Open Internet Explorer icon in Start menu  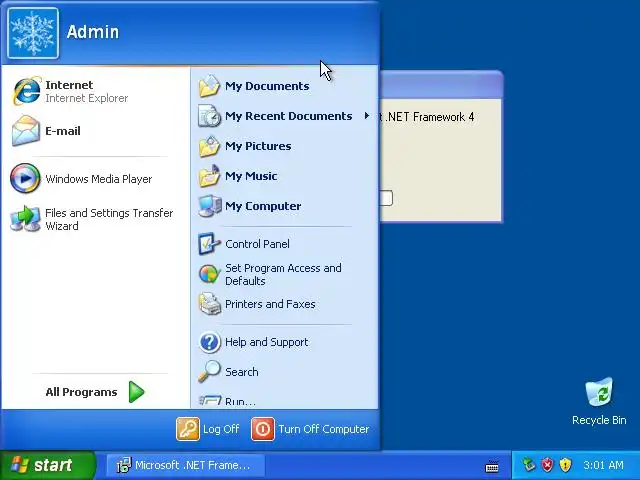[x=27, y=91]
